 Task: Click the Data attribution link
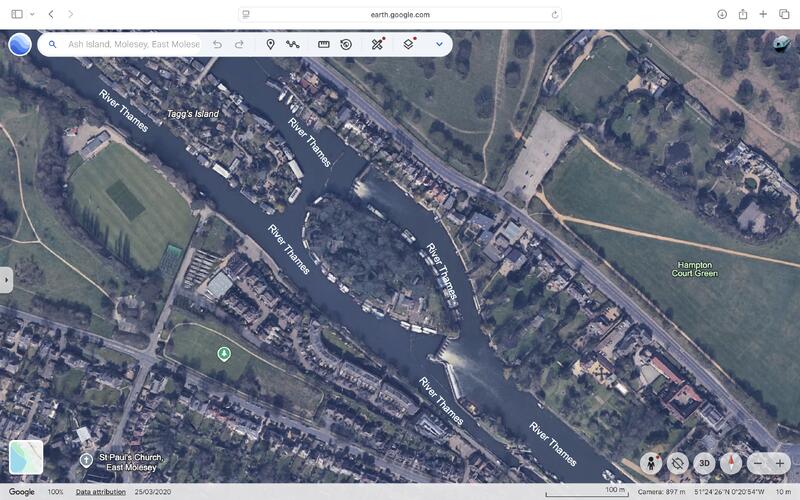pos(101,492)
